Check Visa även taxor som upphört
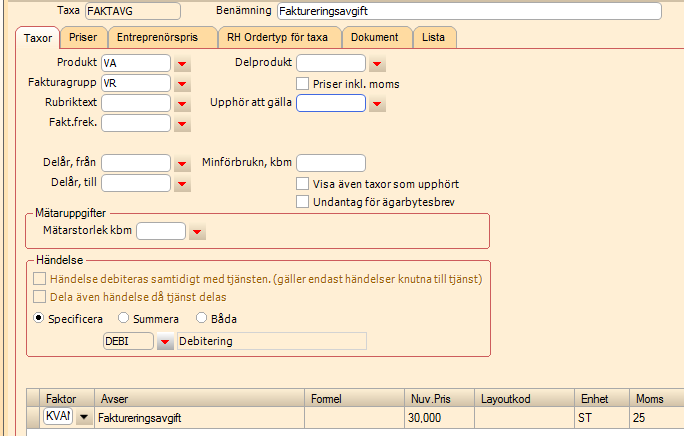 click(x=303, y=184)
